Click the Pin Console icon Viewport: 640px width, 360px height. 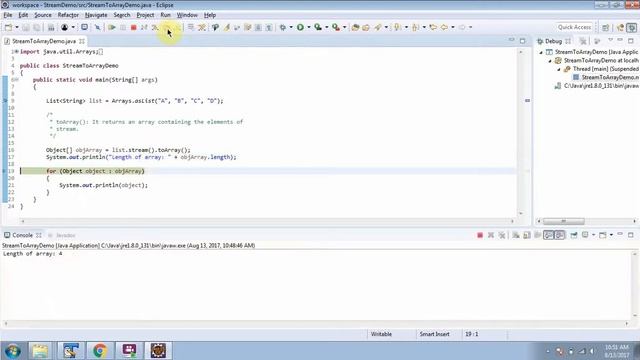(574, 235)
